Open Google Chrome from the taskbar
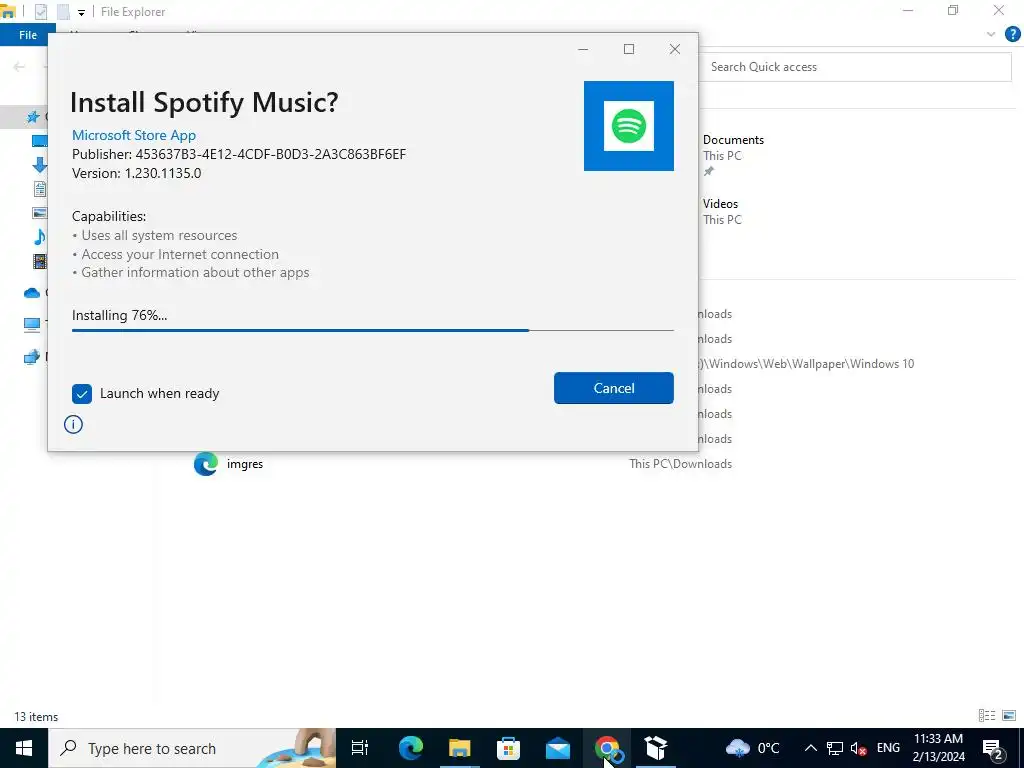1024x768 pixels. click(x=607, y=748)
